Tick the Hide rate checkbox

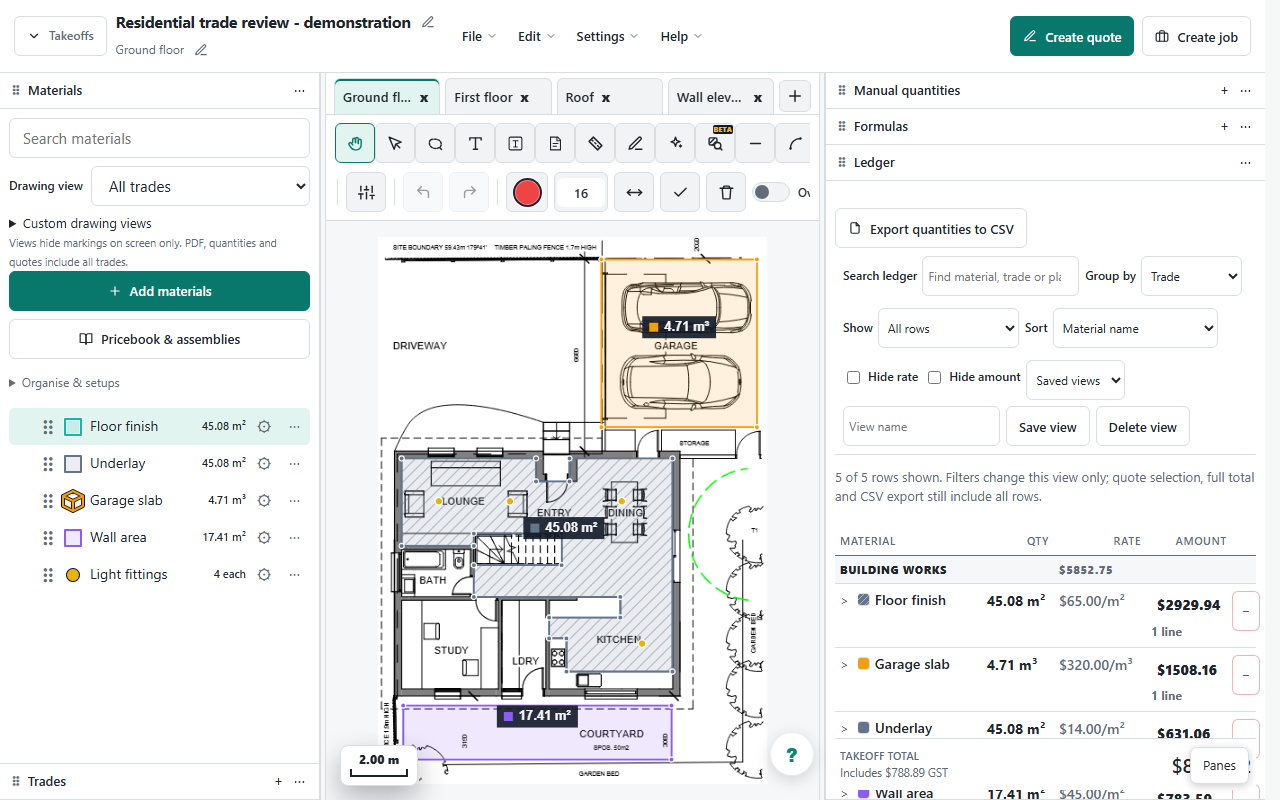click(853, 377)
